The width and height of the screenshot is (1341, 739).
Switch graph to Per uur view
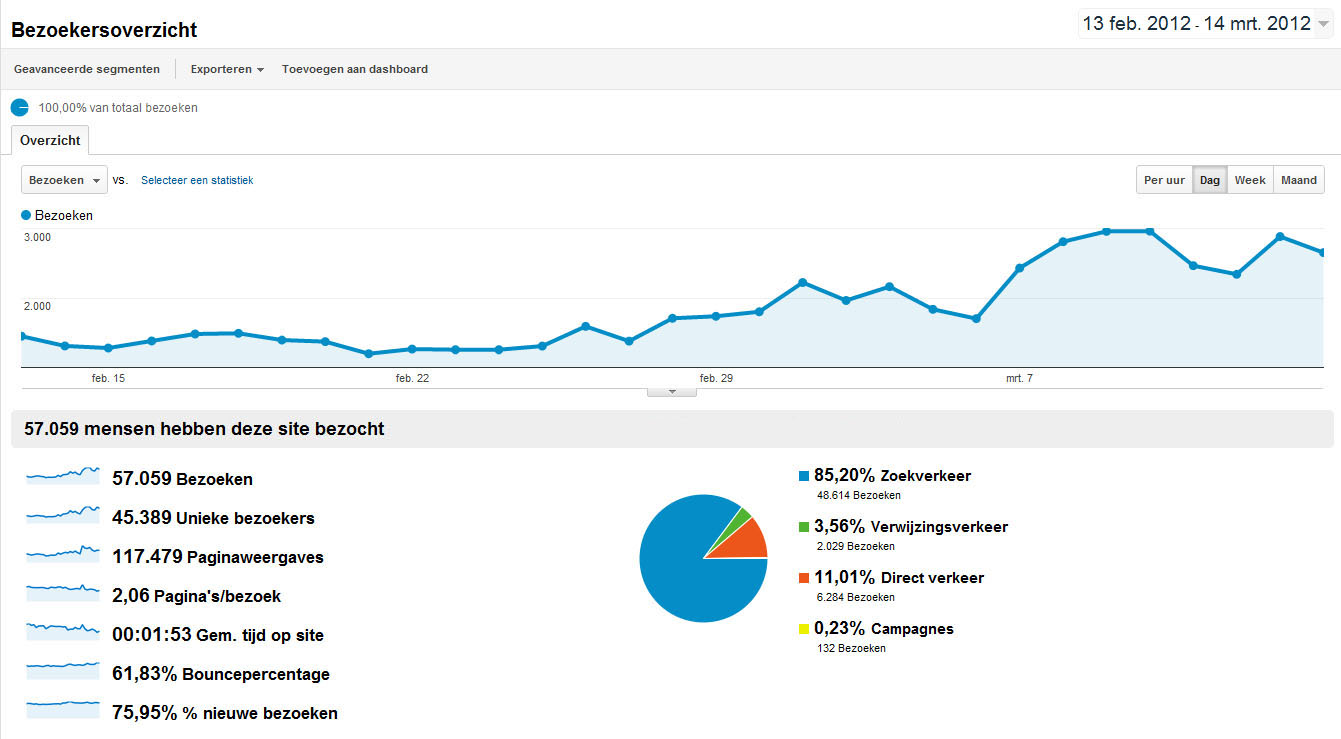click(x=1164, y=180)
